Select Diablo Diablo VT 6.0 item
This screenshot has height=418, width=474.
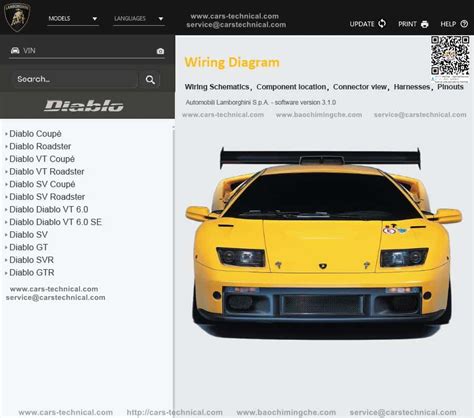coord(49,209)
